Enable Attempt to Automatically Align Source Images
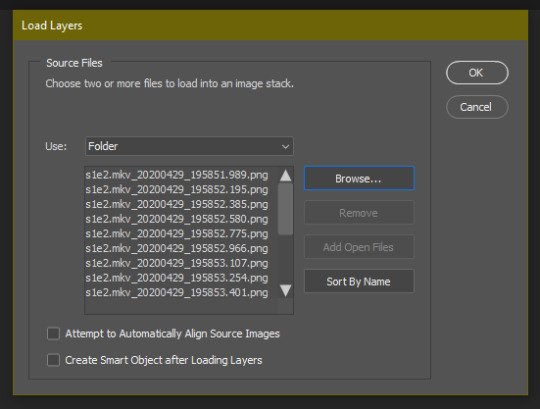The width and height of the screenshot is (540, 409). pyautogui.click(x=53, y=334)
